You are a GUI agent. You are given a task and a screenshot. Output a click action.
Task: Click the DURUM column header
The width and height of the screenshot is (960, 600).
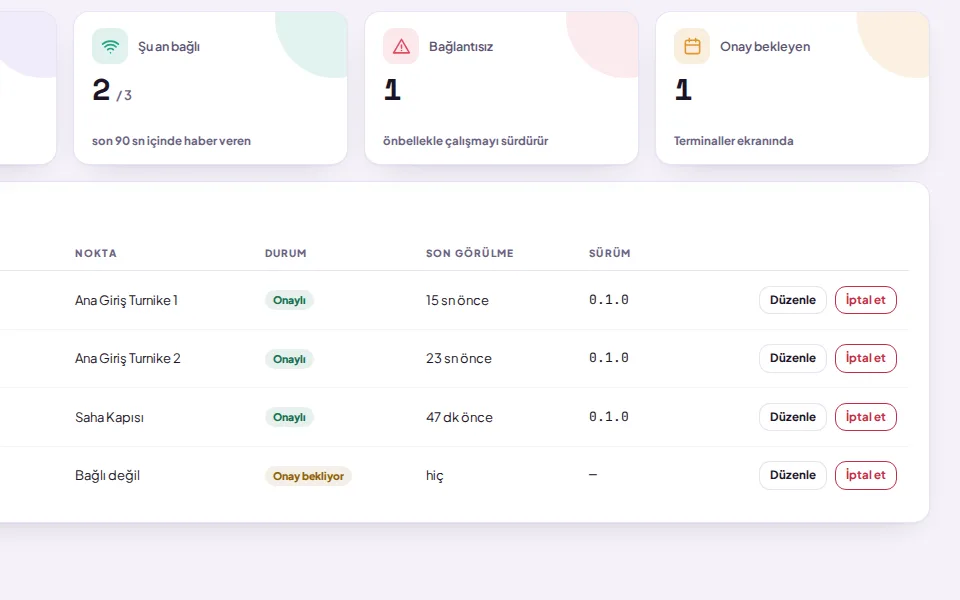click(x=286, y=253)
